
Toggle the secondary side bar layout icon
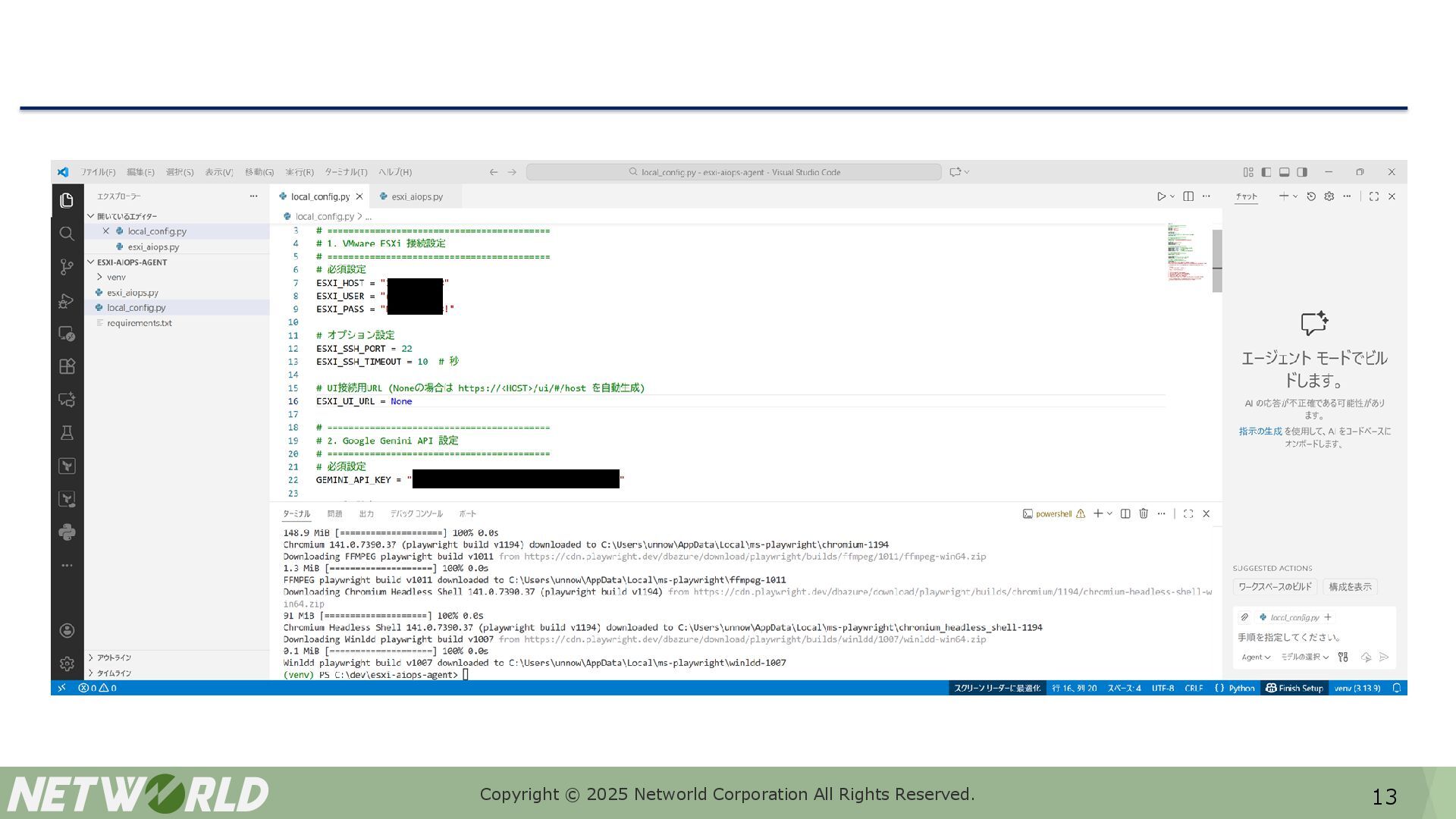pyautogui.click(x=1302, y=172)
